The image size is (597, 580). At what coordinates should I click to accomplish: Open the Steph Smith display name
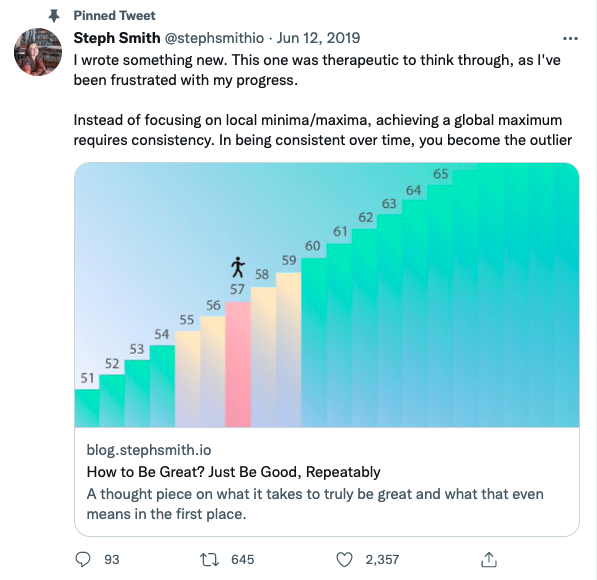(x=117, y=38)
